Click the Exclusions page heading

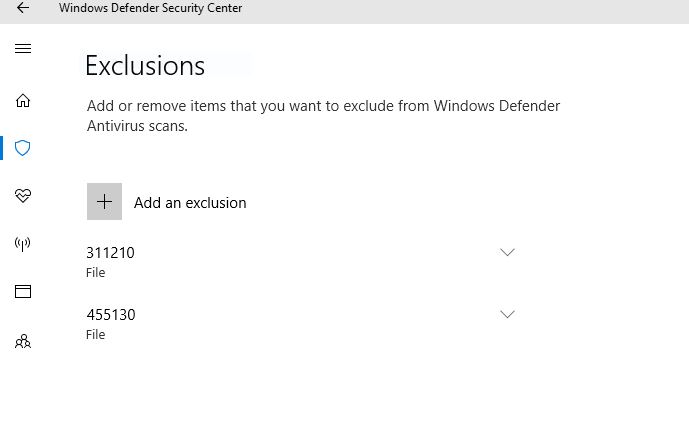[x=145, y=66]
